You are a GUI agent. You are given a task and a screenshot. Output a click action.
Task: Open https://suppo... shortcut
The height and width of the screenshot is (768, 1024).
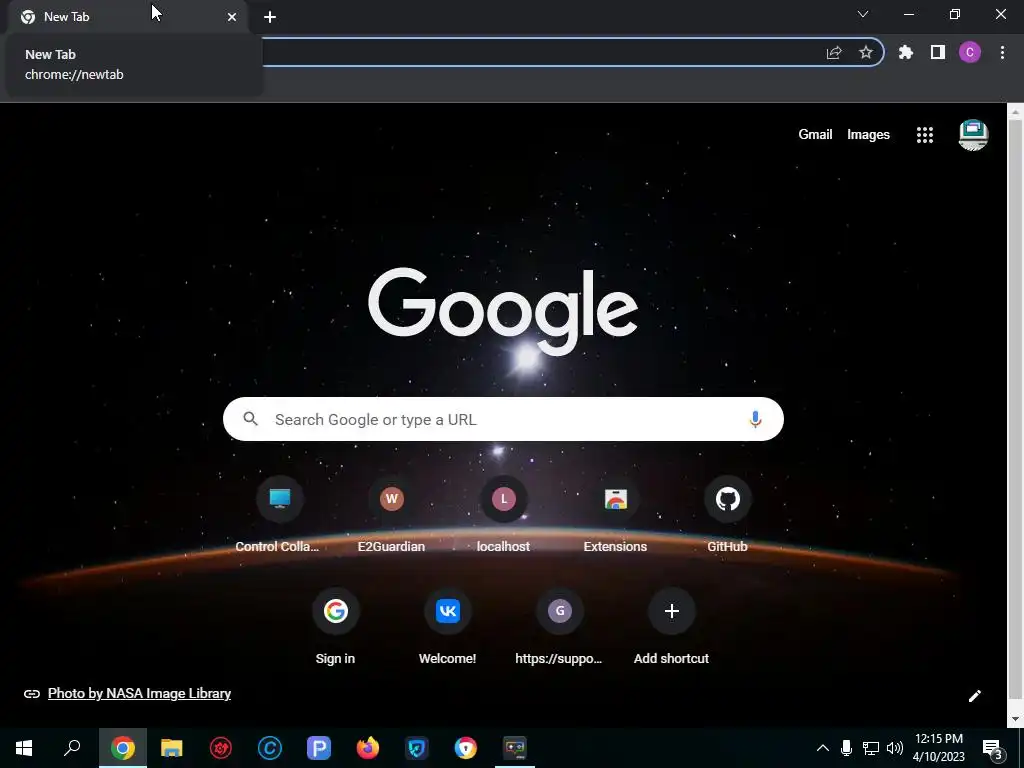(560, 627)
